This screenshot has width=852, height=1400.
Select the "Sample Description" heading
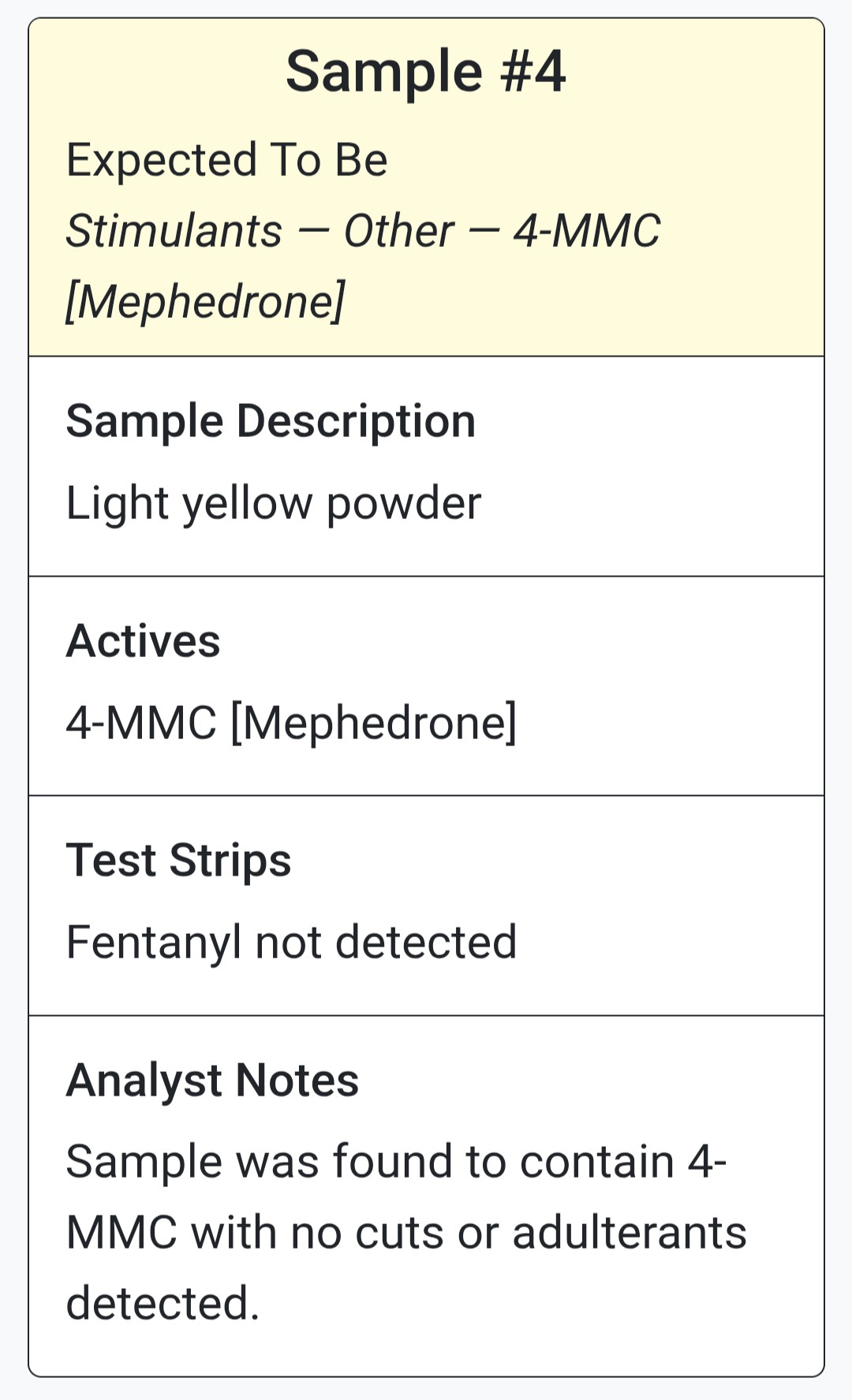click(271, 421)
